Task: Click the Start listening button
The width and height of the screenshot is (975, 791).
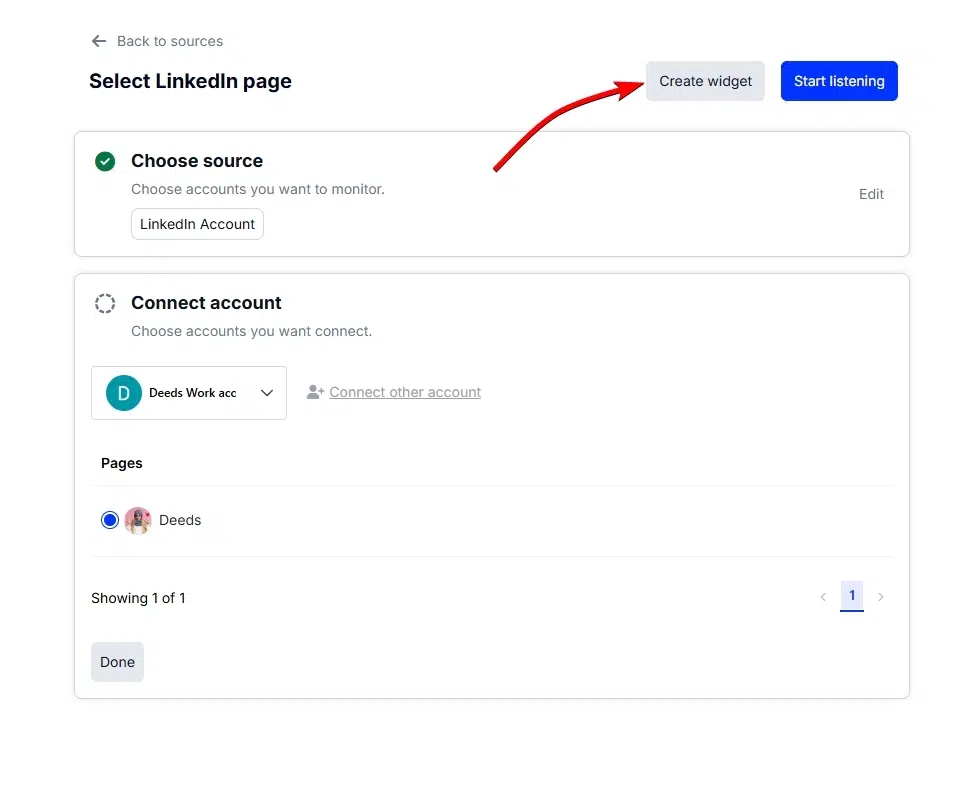Action: click(839, 81)
